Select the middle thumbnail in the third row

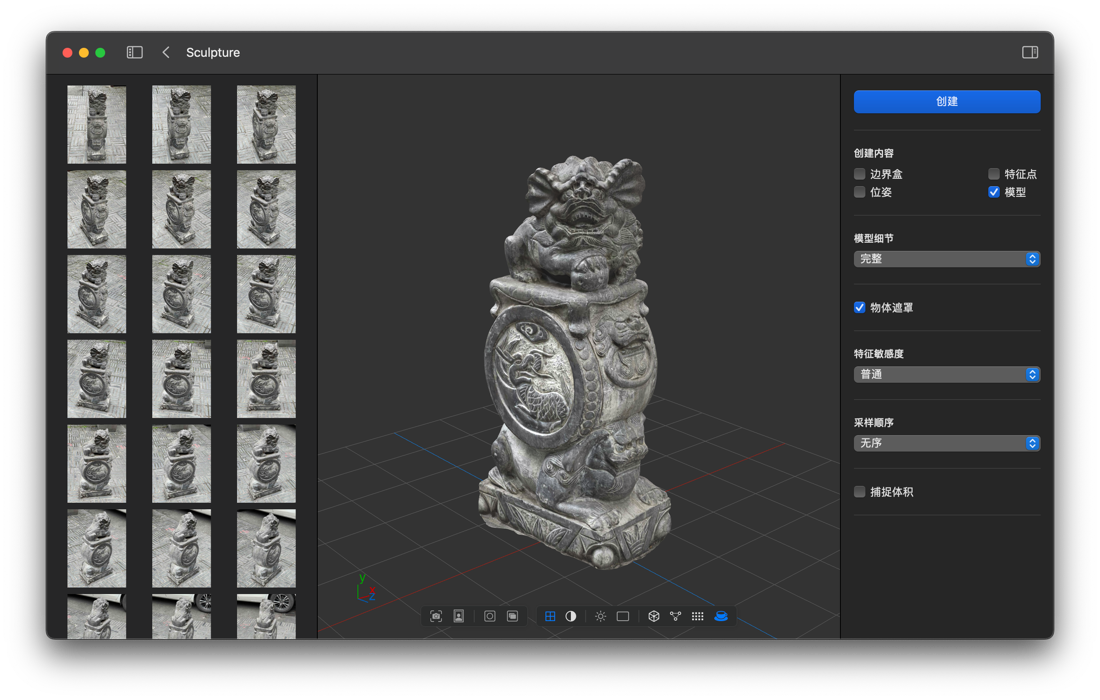click(182, 295)
